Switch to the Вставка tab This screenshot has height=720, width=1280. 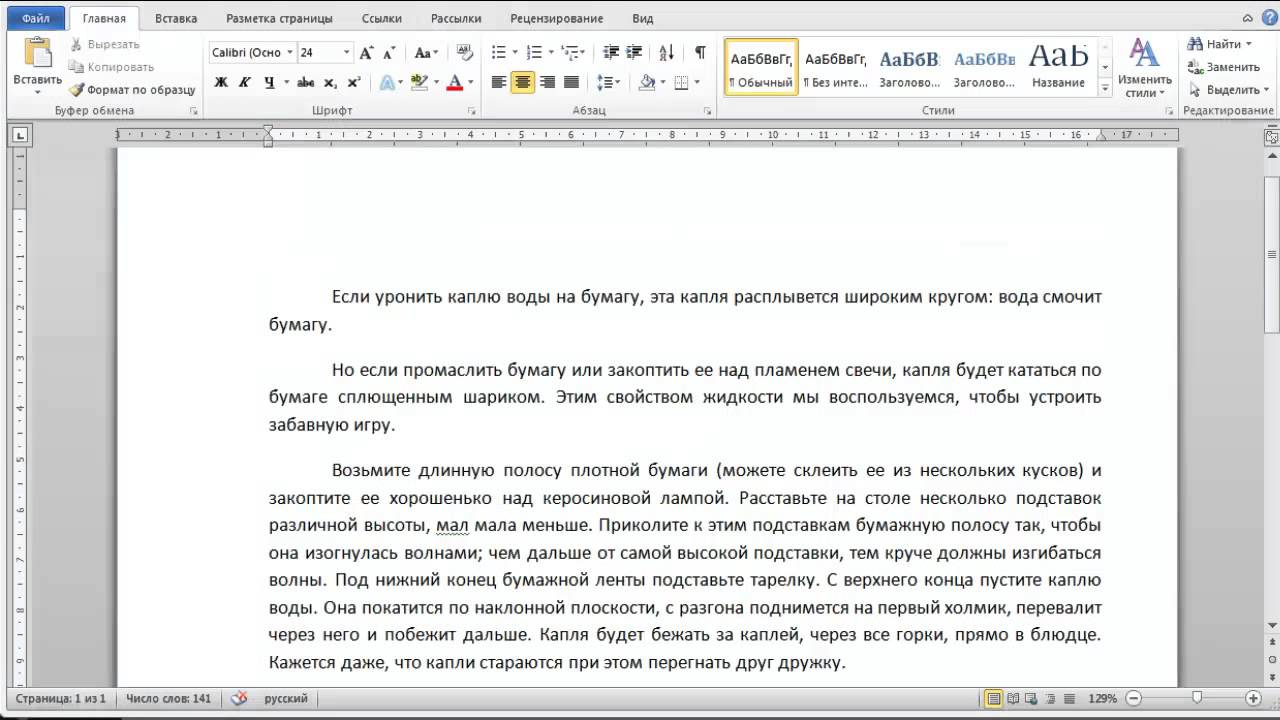[176, 18]
